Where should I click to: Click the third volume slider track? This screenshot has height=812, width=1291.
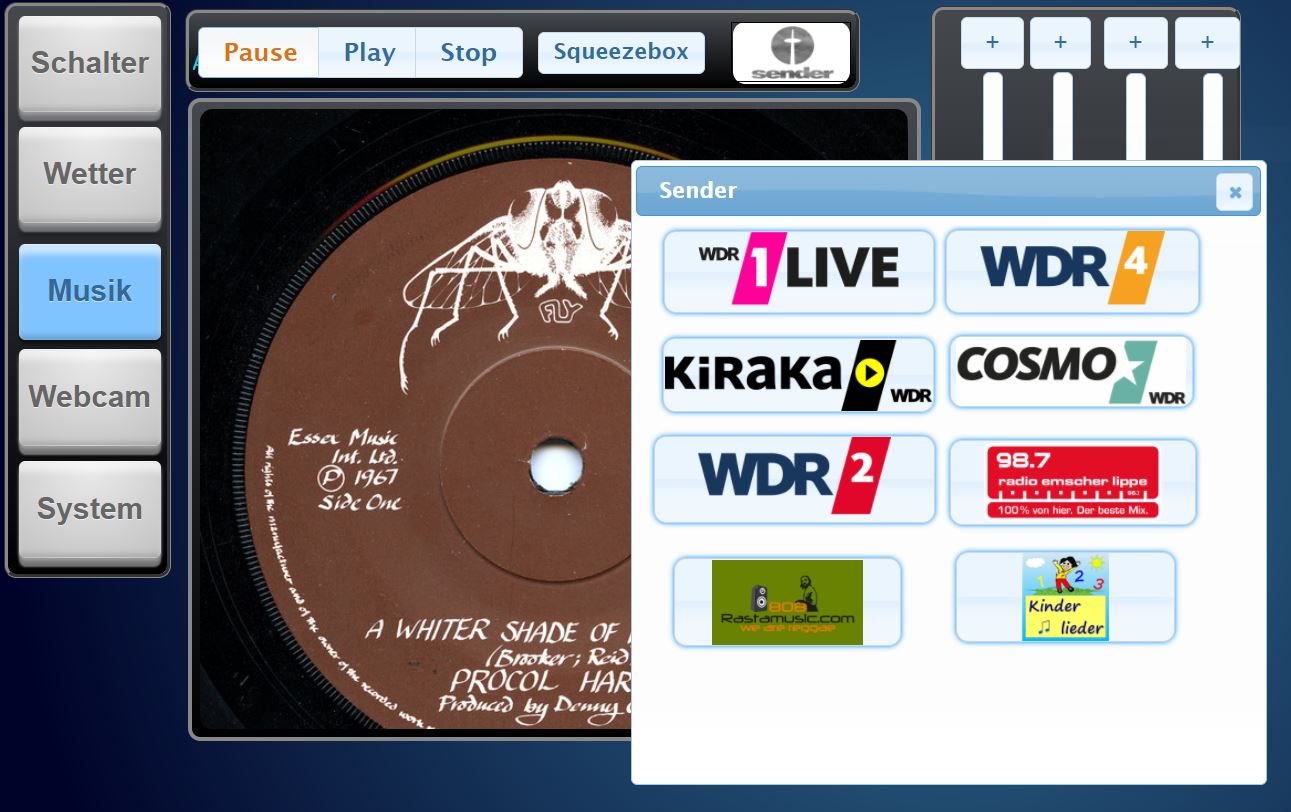click(1135, 117)
